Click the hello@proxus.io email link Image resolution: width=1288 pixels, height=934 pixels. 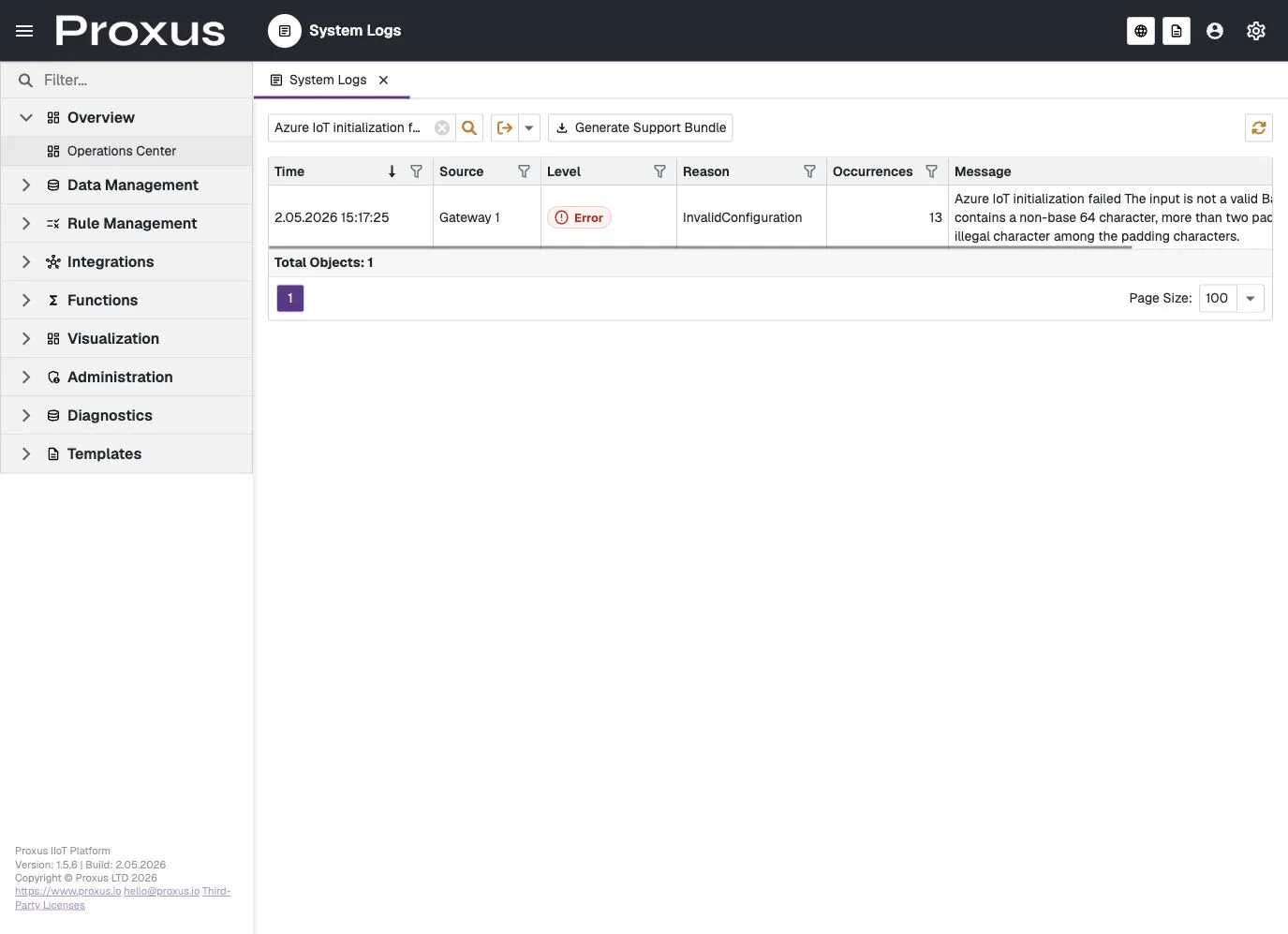tap(162, 892)
